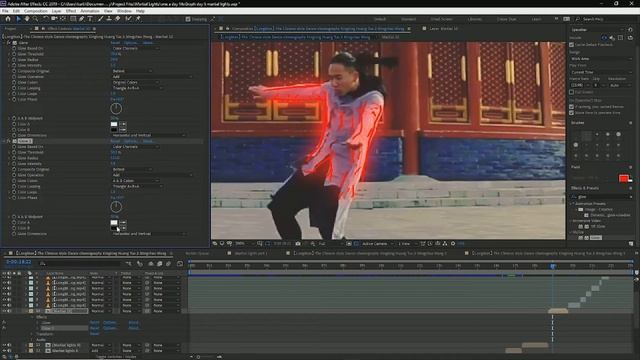Open the Layer menu
This screenshot has height=360, width=640.
56,11
